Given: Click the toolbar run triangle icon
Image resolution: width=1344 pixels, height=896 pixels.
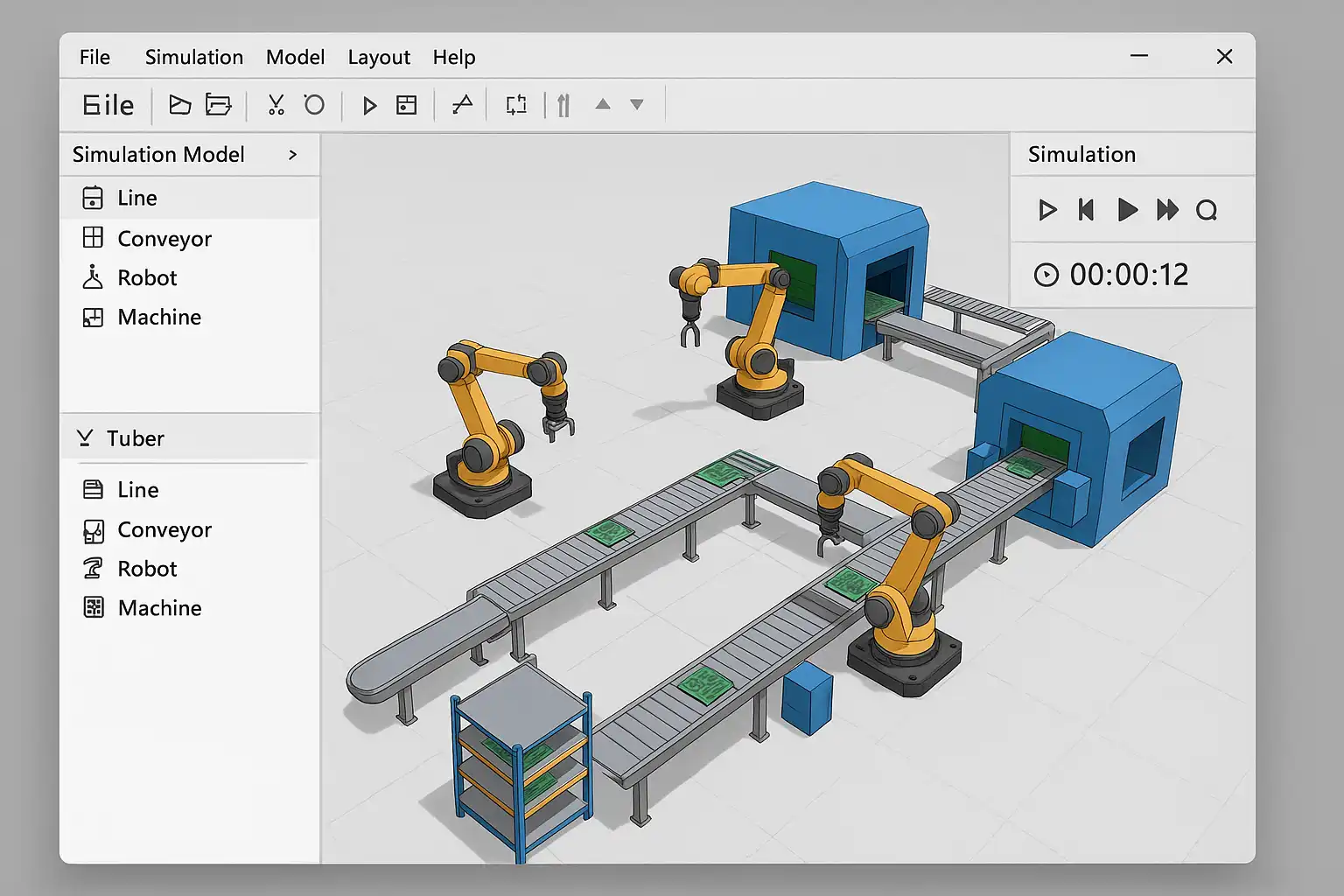Looking at the screenshot, I should (x=369, y=106).
